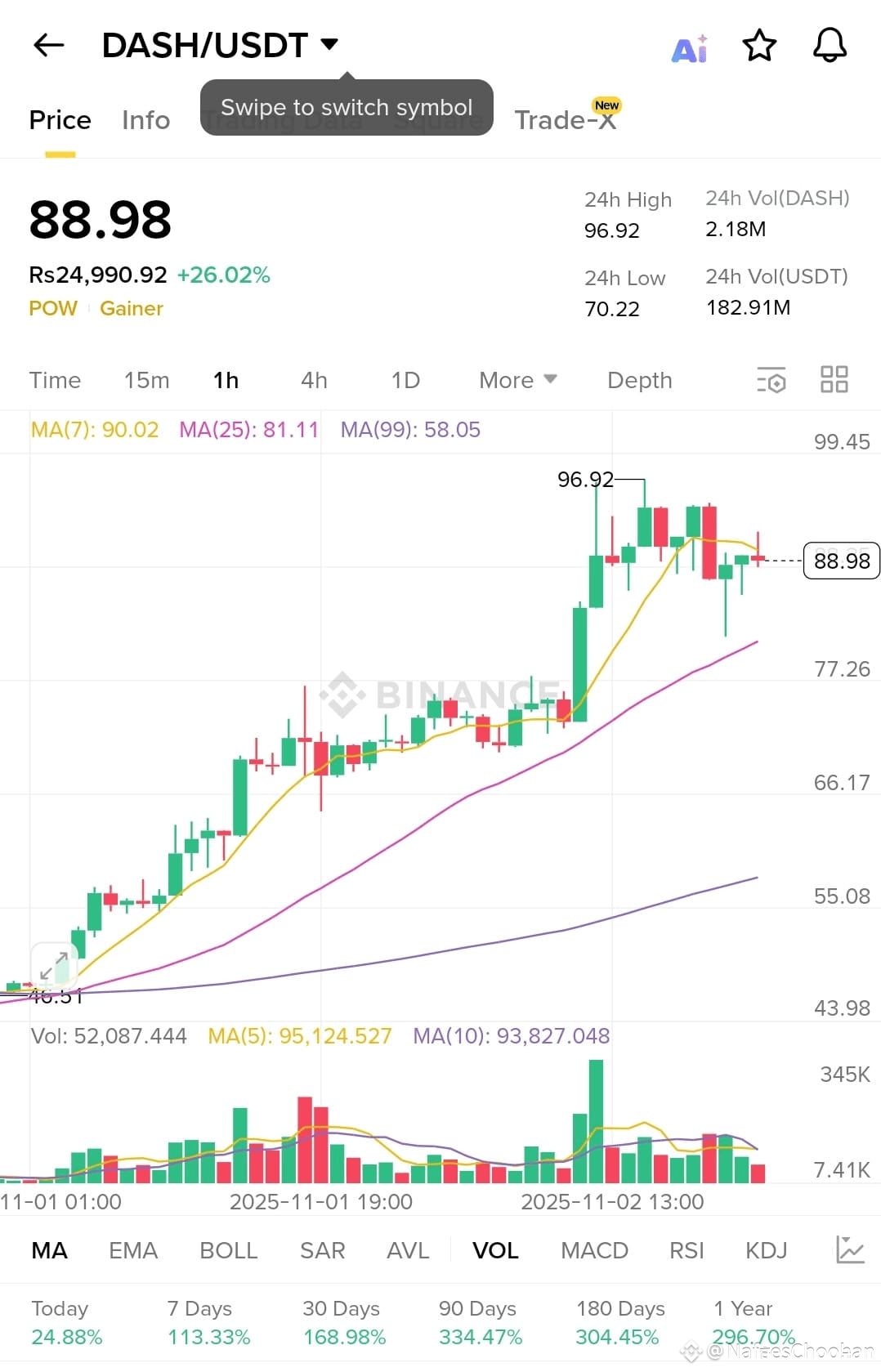Tap the 7 Days 113.33% performance

(x=208, y=1323)
